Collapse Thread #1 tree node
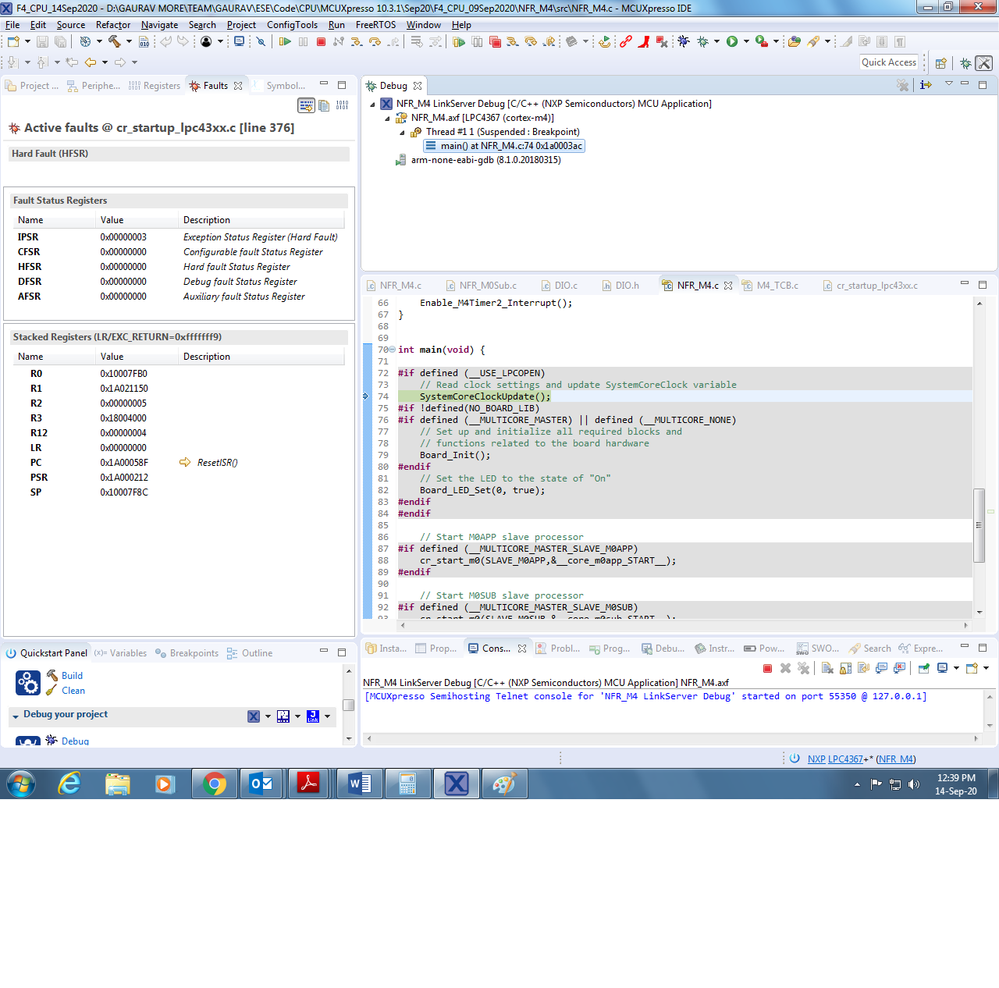Image resolution: width=999 pixels, height=988 pixels. tap(402, 132)
